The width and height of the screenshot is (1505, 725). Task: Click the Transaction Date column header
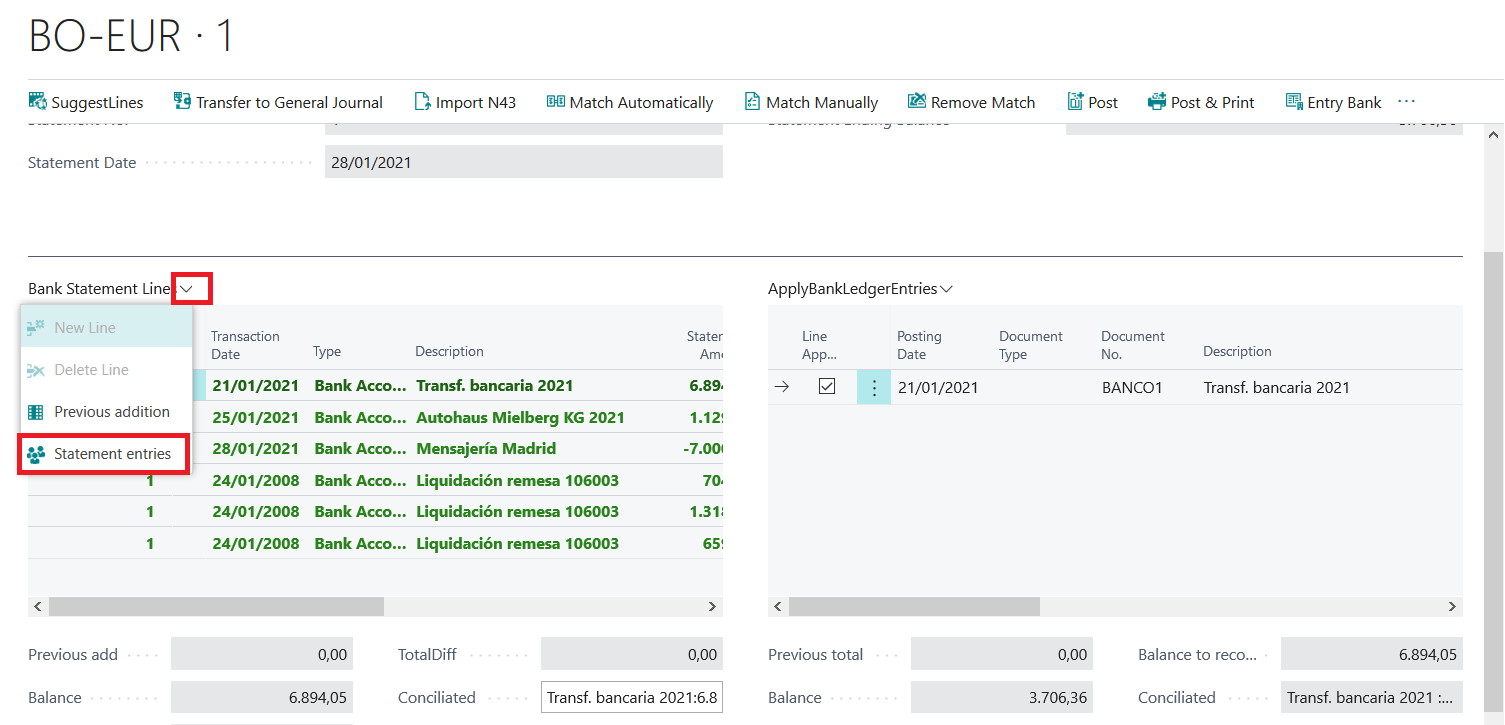pos(246,345)
